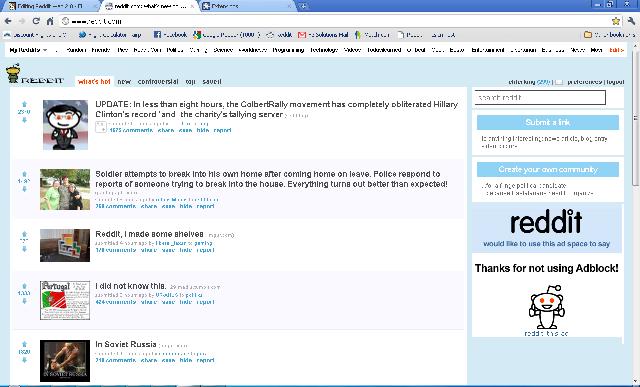This screenshot has height=387, width=640.
Task: Open the Google Reader bookmark
Action: tap(227, 35)
